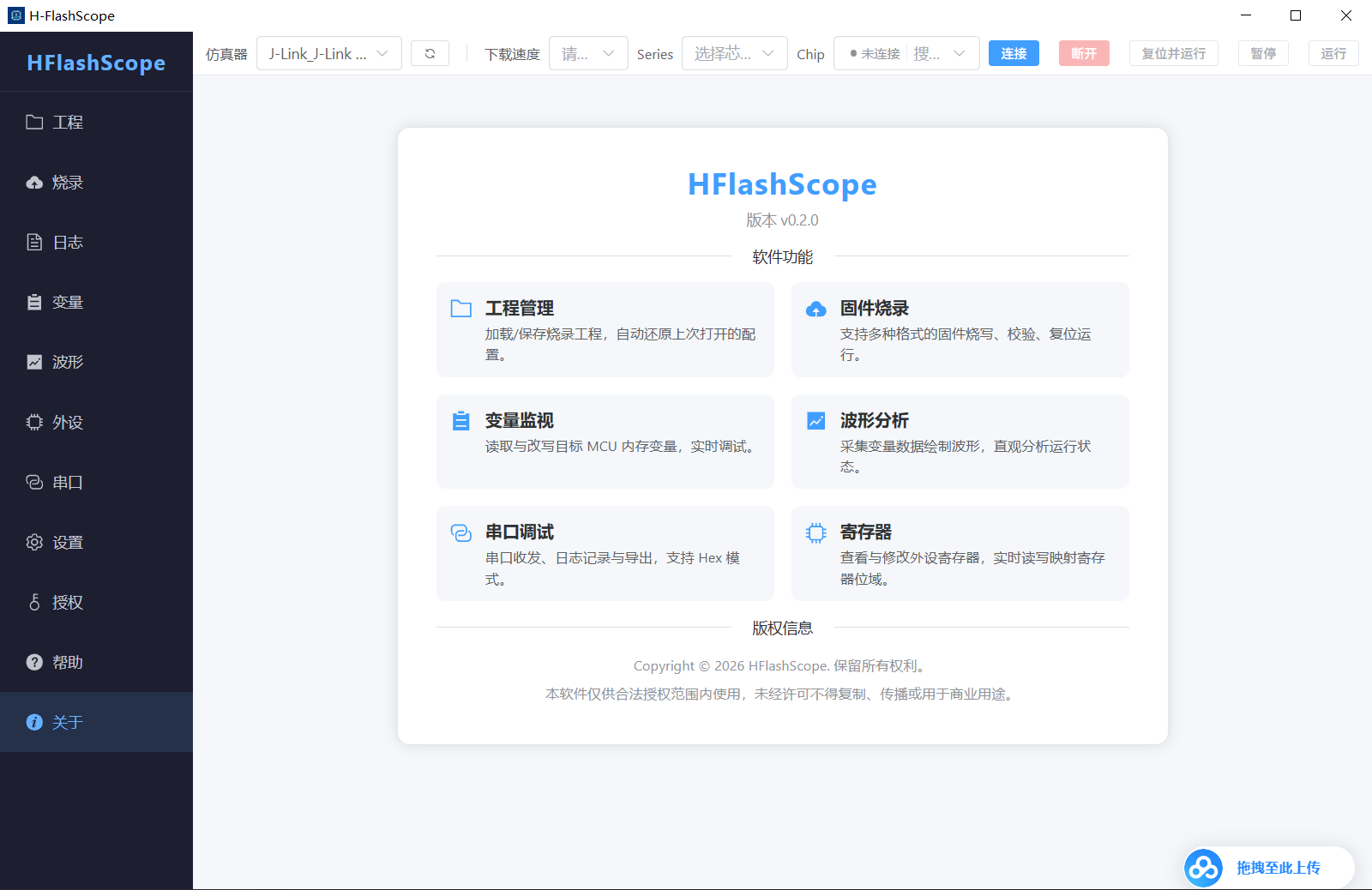Click the 波形 chart icon in sidebar

(34, 362)
